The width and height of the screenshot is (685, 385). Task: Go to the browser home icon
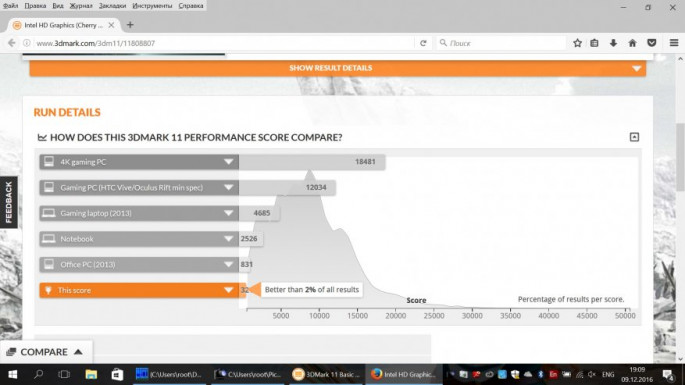[632, 43]
